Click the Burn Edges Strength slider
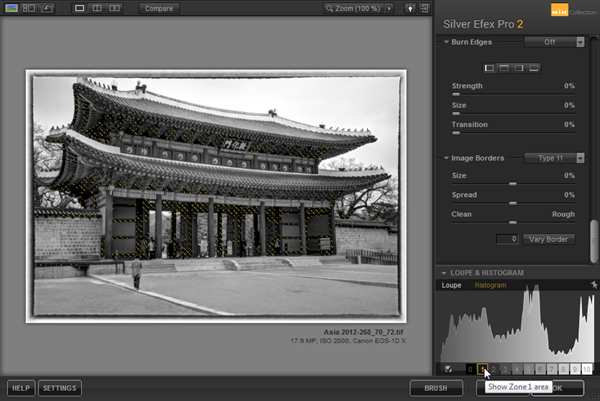The height and width of the screenshot is (401, 600). [457, 93]
